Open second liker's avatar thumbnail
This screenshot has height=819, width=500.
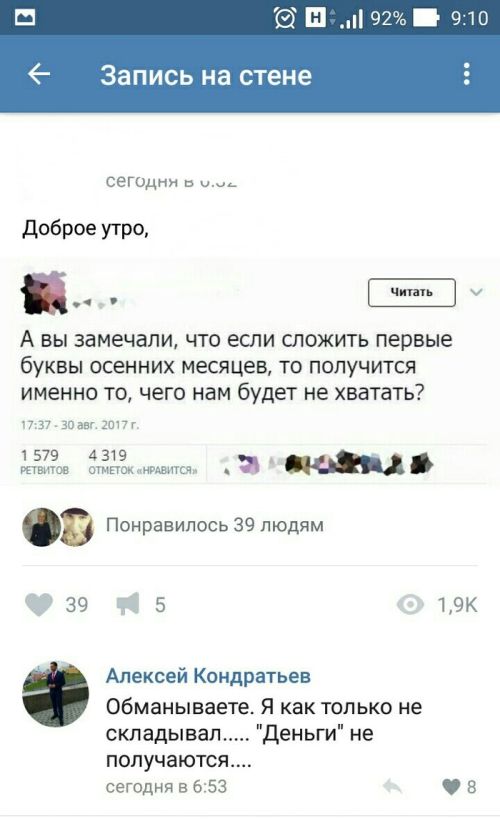(x=77, y=526)
